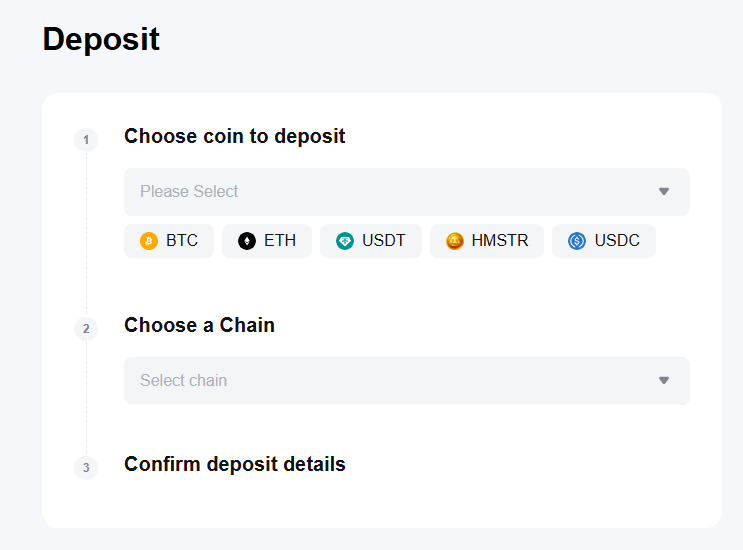
Task: Click the "Choose a Chain" heading
Action: [x=199, y=325]
